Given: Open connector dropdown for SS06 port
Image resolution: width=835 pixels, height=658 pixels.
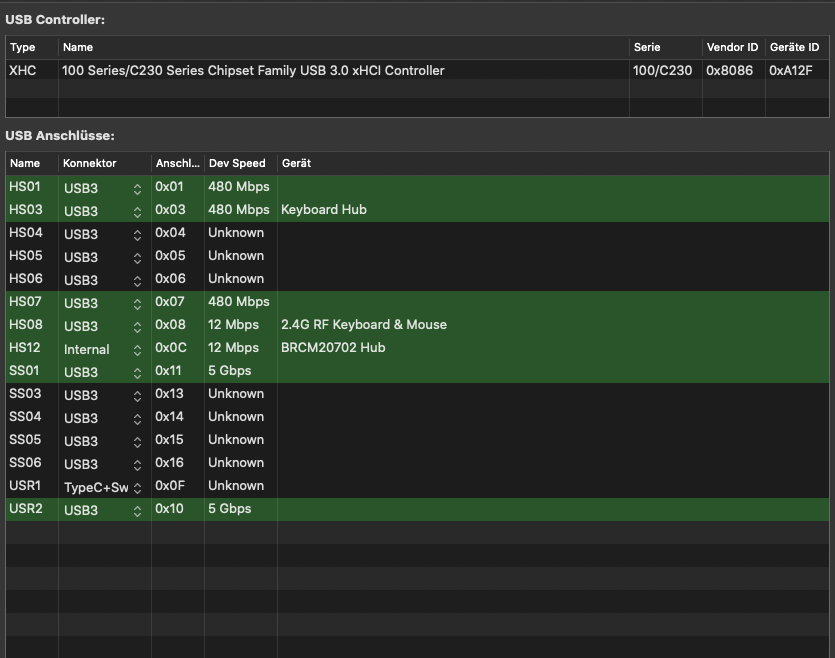Looking at the screenshot, I should [x=137, y=464].
